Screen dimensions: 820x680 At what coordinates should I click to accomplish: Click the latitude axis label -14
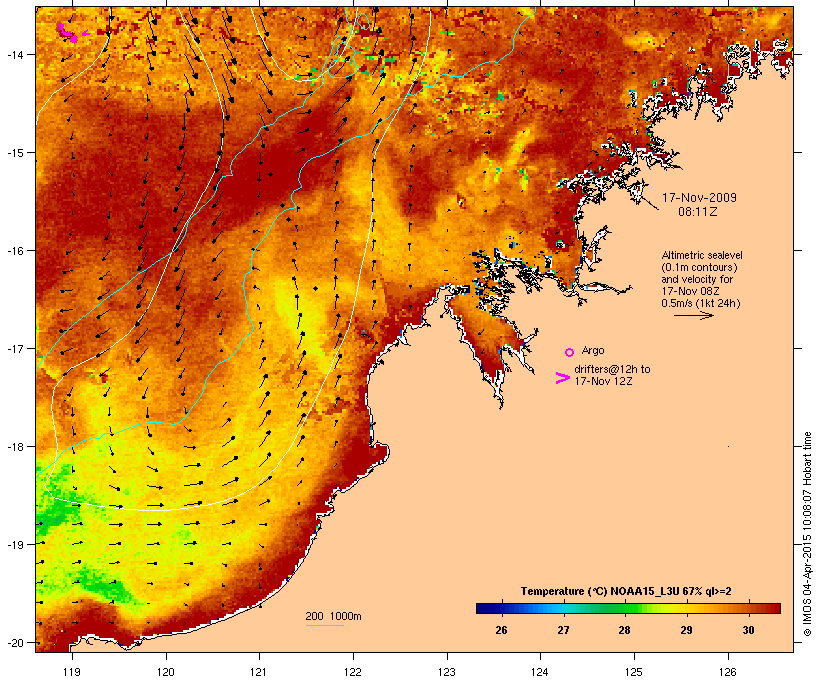[x=14, y=54]
